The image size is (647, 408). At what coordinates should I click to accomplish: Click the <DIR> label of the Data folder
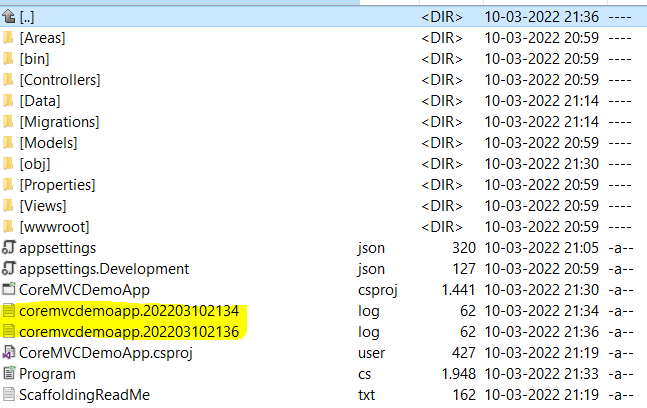tap(442, 101)
